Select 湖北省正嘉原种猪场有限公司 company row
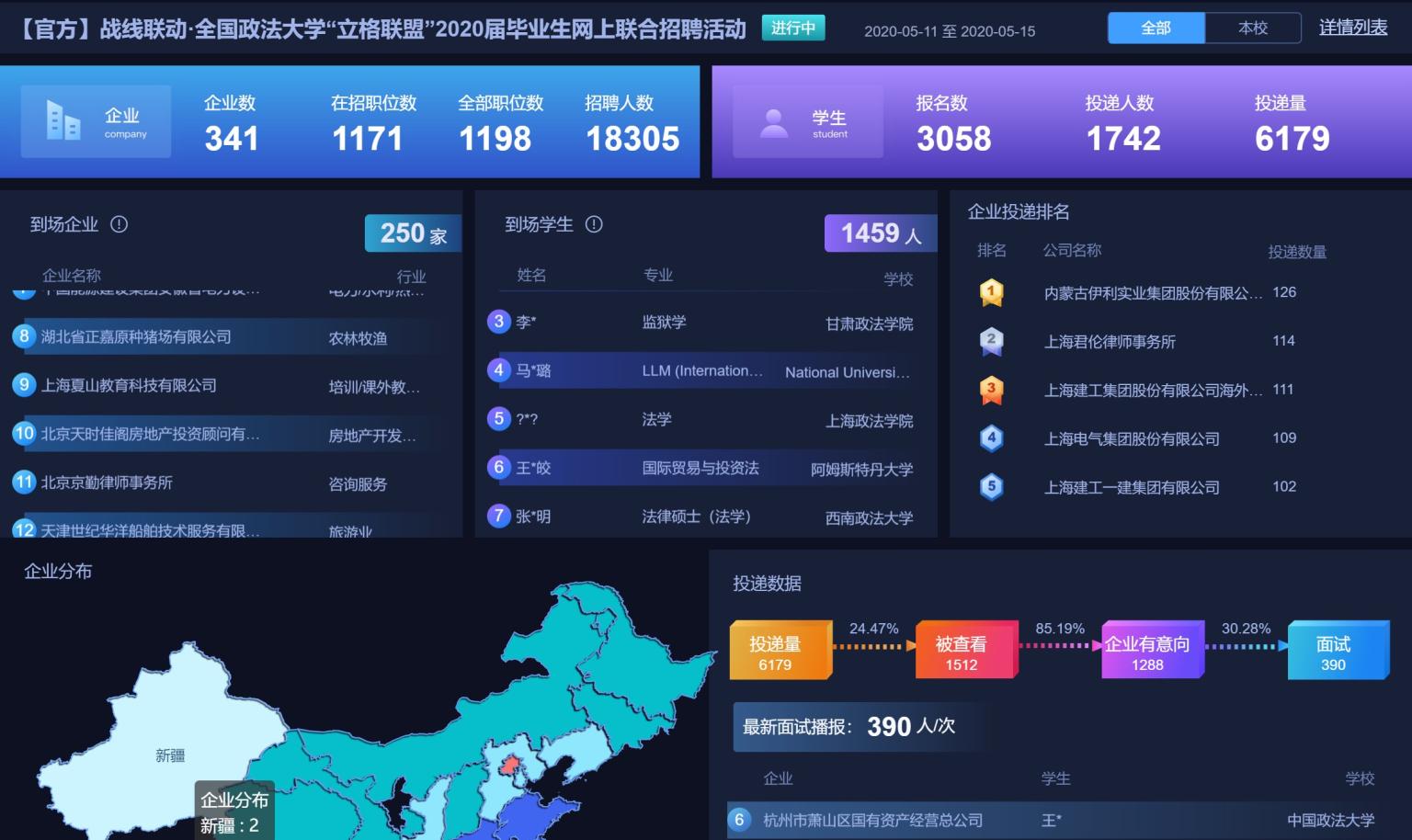The height and width of the screenshot is (840, 1412). tap(136, 337)
